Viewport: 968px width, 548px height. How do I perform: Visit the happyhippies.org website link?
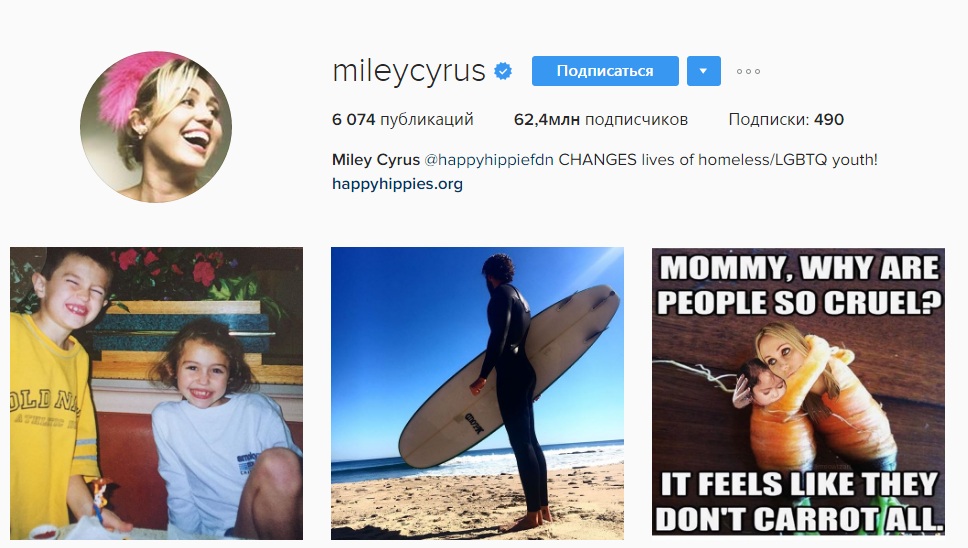(397, 184)
